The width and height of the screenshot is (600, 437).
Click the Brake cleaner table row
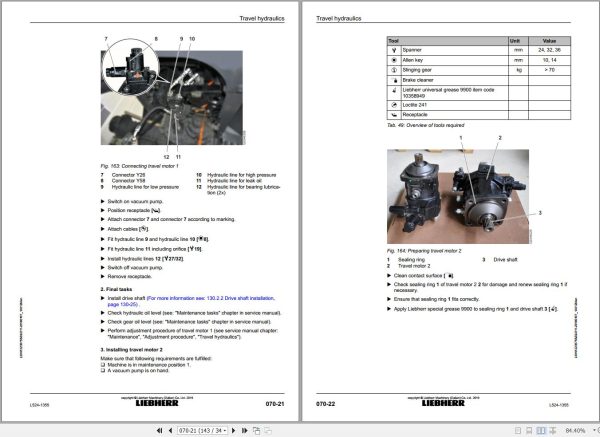[479, 80]
